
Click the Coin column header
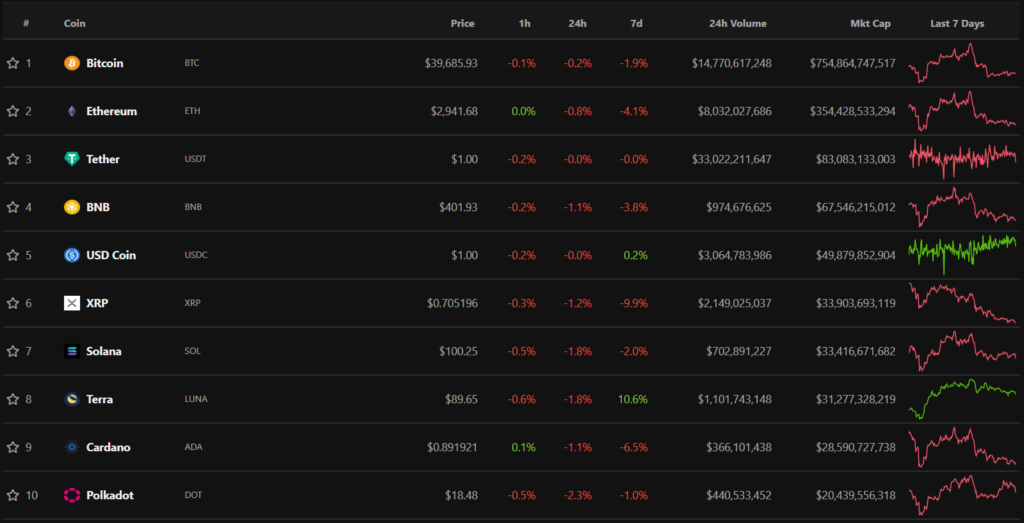click(x=74, y=23)
